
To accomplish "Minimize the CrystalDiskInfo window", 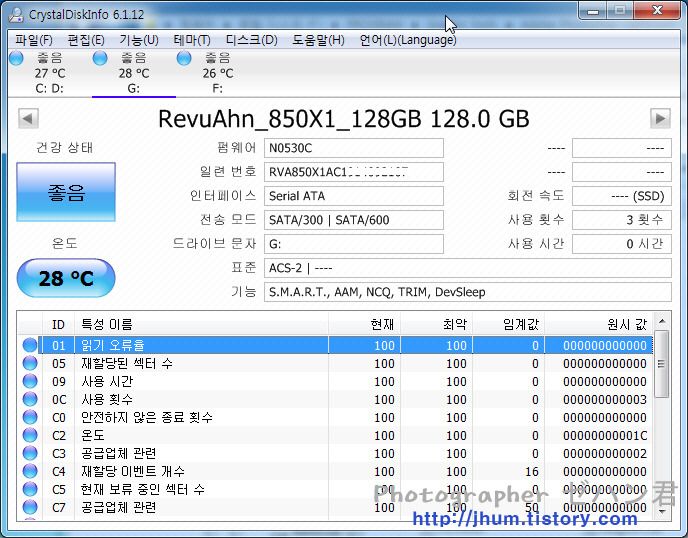I will (x=593, y=11).
